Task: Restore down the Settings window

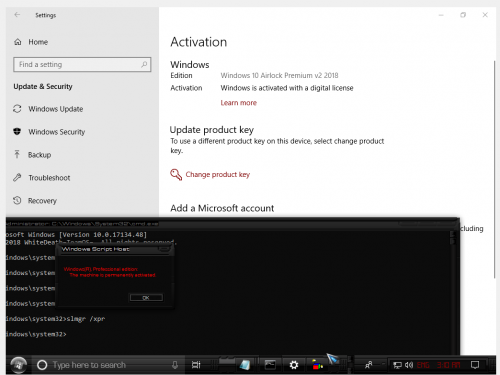Action: [463, 15]
